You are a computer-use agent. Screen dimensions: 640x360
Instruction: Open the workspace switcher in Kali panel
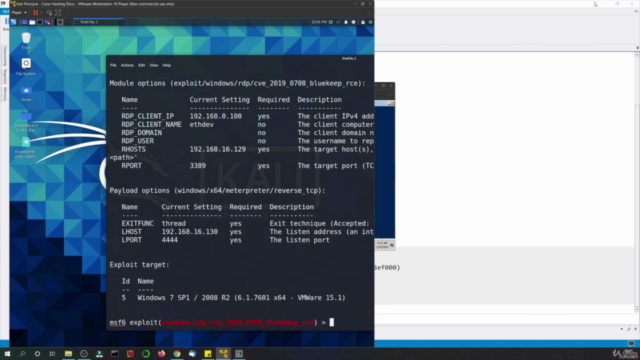tap(60, 22)
